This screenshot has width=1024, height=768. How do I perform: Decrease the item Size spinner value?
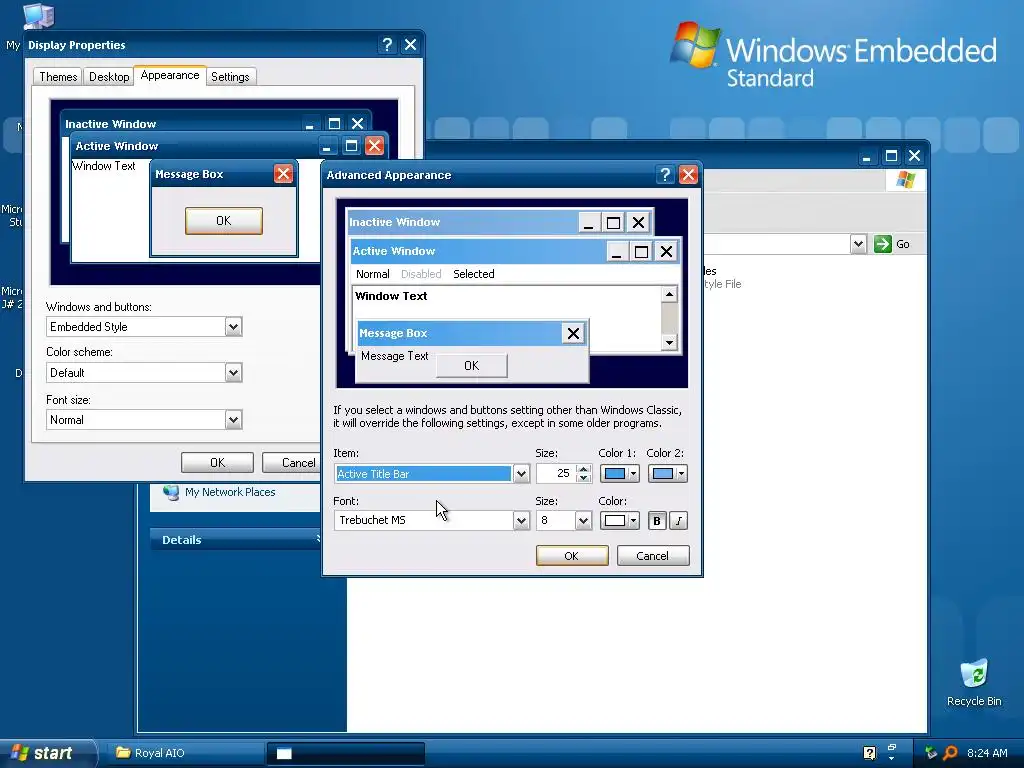point(584,478)
